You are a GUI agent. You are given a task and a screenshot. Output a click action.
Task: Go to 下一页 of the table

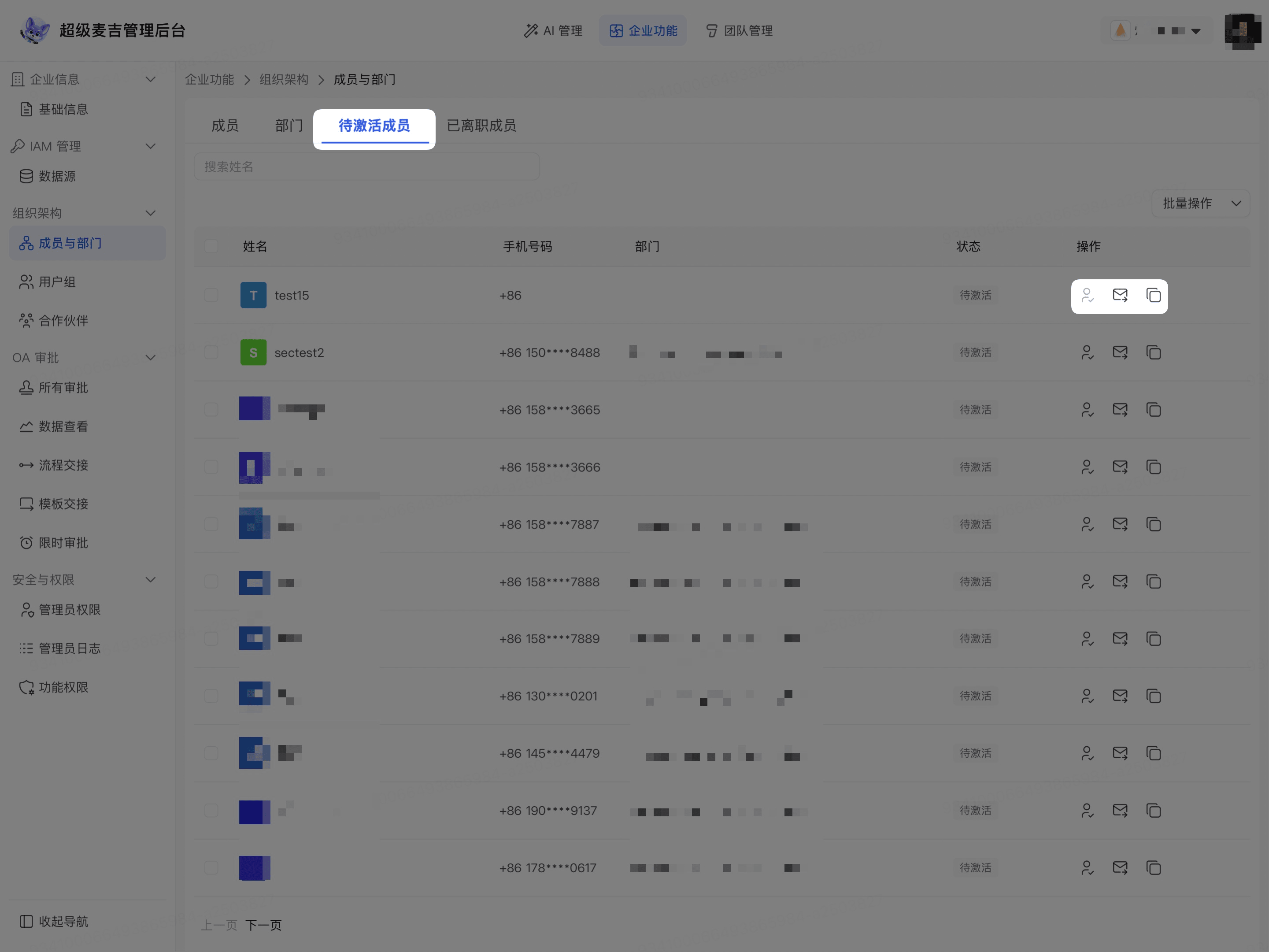(264, 925)
